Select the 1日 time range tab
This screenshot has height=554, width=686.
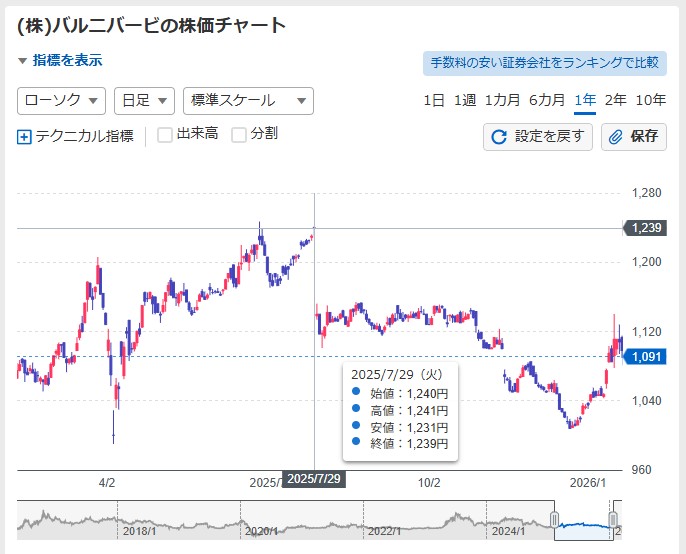click(x=434, y=100)
